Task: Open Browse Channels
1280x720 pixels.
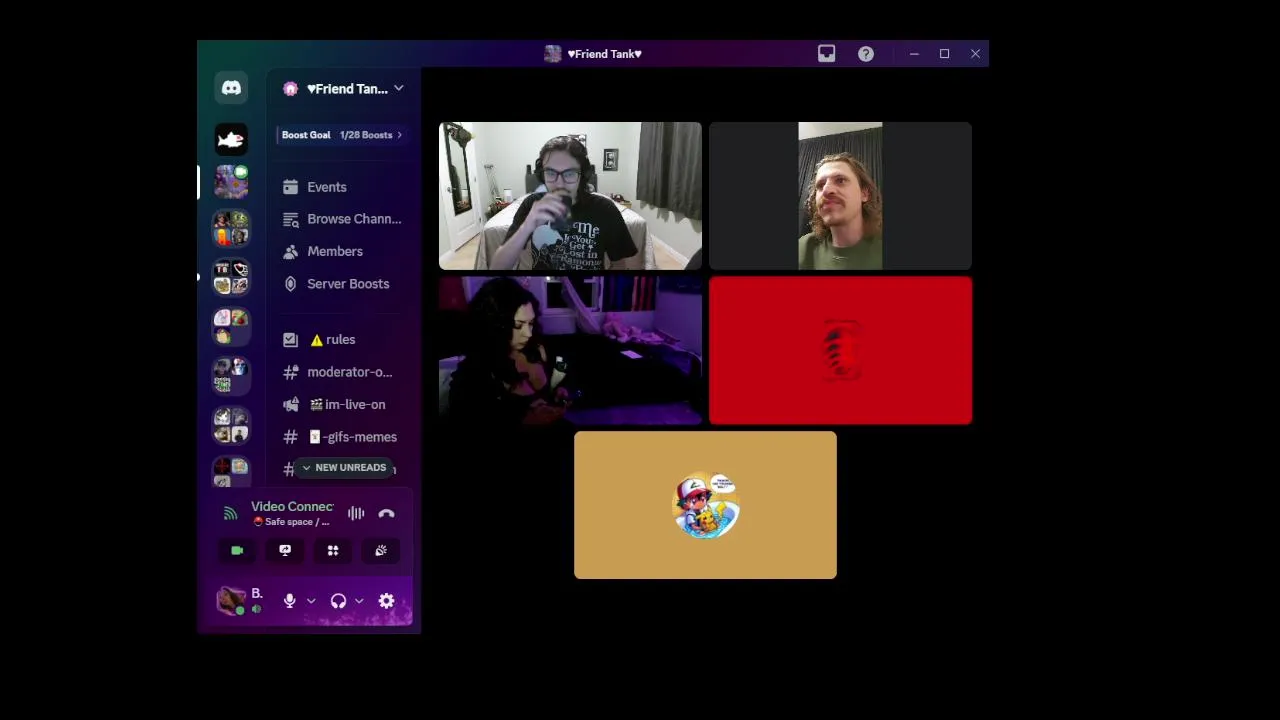Action: 344,219
